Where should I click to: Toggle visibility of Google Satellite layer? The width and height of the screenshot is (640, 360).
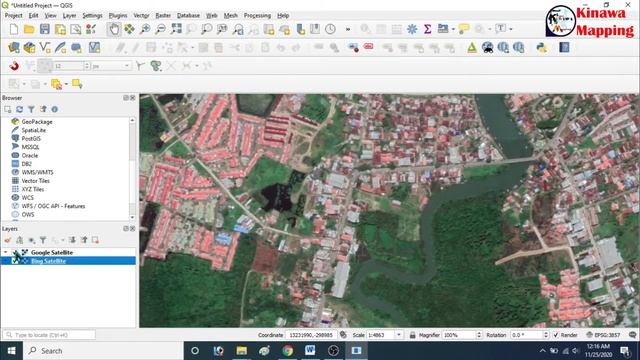16,253
